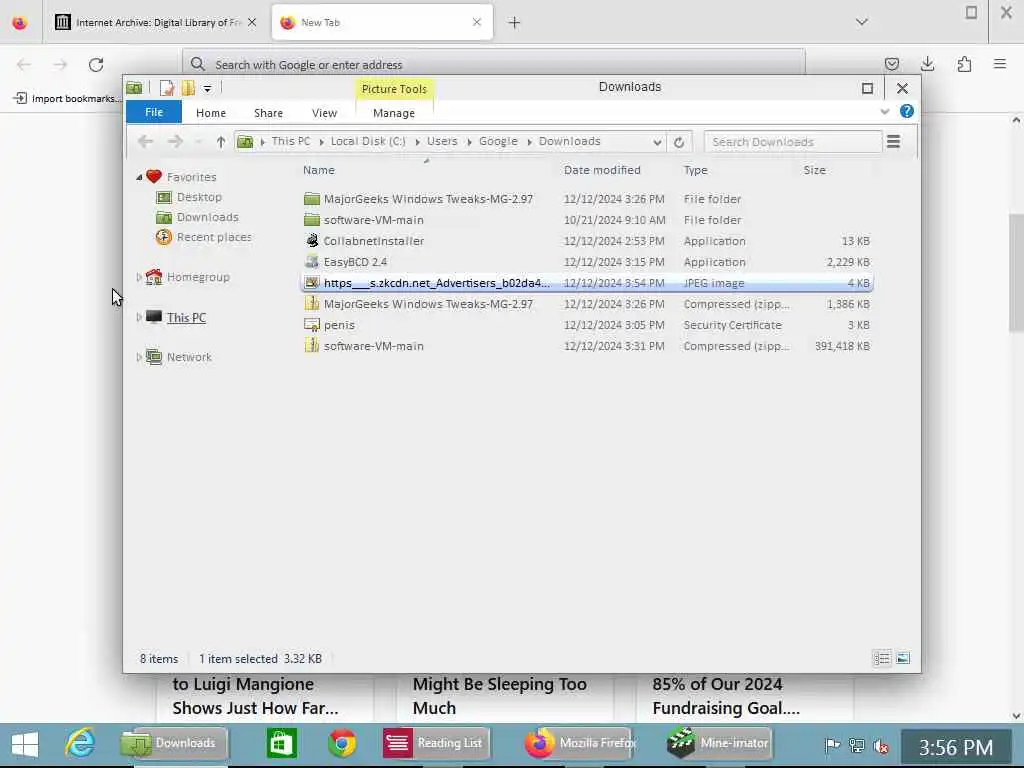This screenshot has width=1024, height=768.
Task: Open a new tab in Firefox
Action: click(514, 23)
